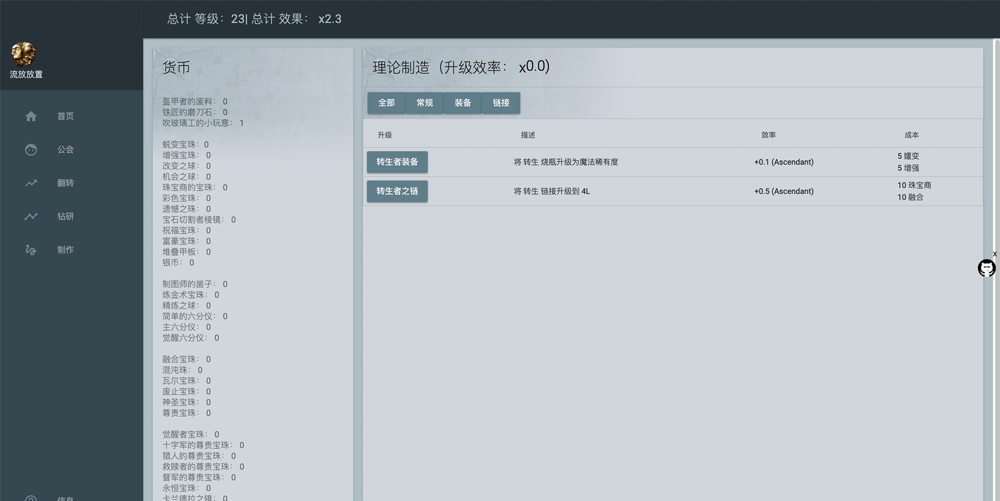Click the +0.5 (Ascendant) efficiency value
Viewport: 1000px width, 501px height.
(x=784, y=191)
